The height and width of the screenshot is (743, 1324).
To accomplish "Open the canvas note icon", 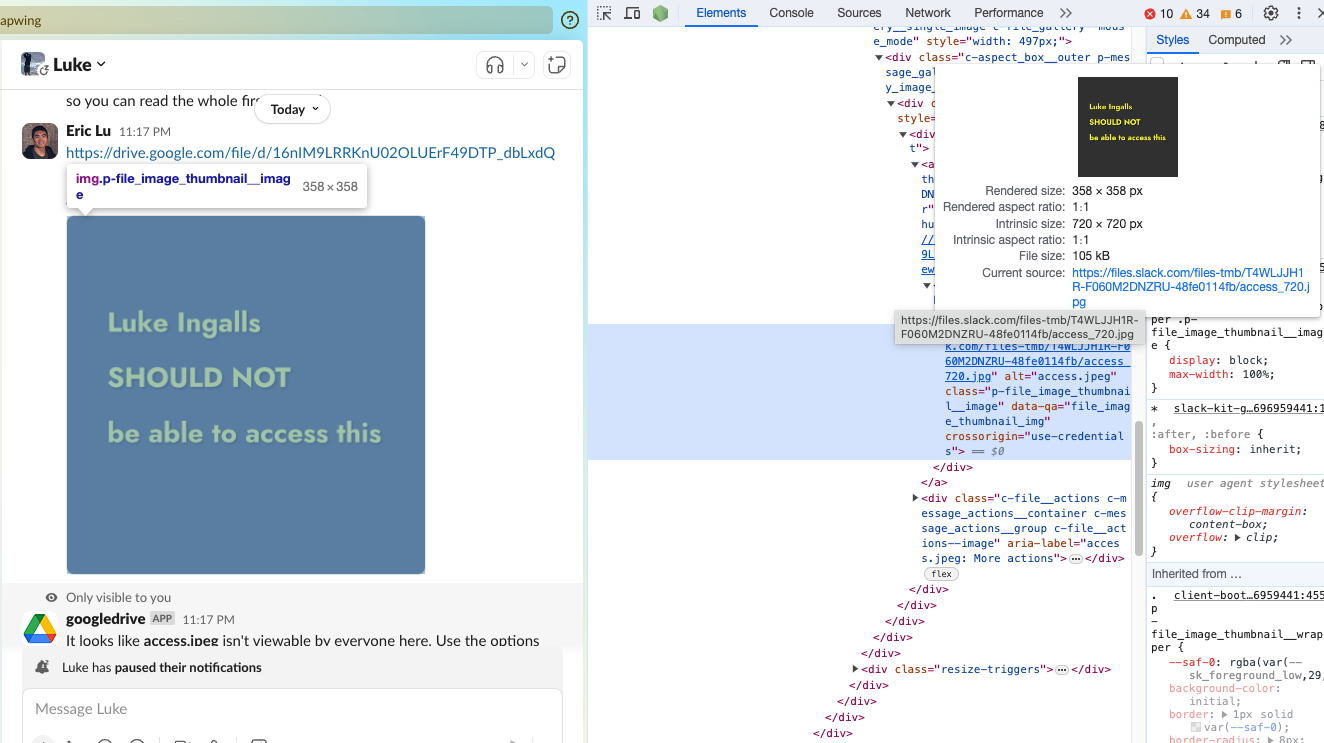I will coord(557,65).
